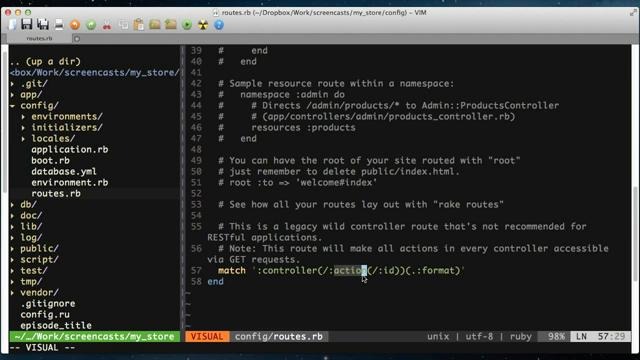
Task: Switch to the routes.rb tab
Action: (x=39, y=38)
